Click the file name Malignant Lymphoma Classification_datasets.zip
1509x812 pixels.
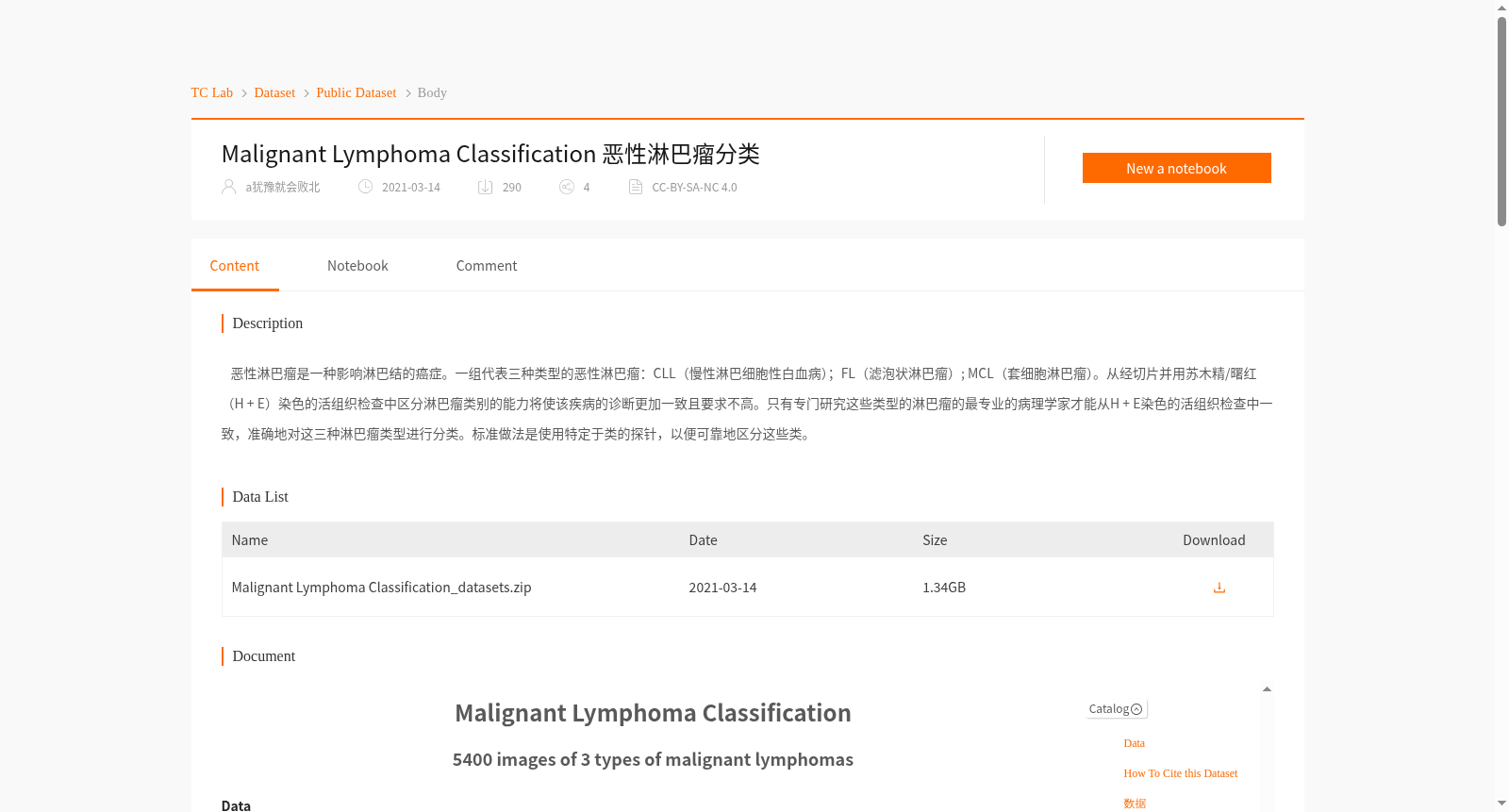click(x=381, y=588)
